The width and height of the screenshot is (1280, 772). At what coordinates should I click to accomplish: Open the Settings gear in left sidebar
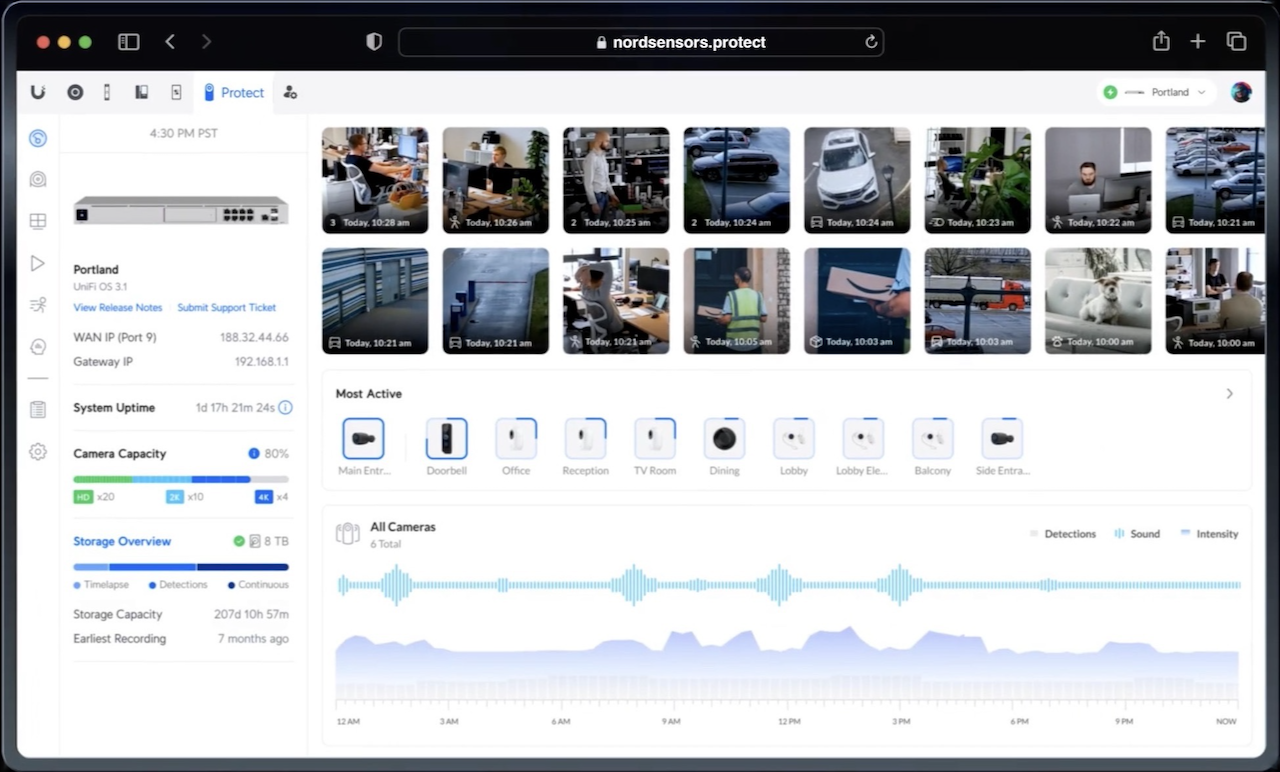point(38,451)
